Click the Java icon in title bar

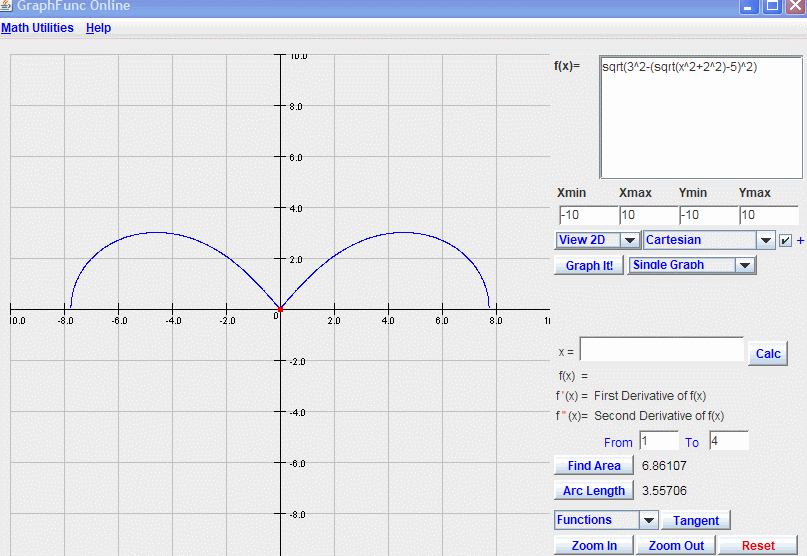pos(6,6)
